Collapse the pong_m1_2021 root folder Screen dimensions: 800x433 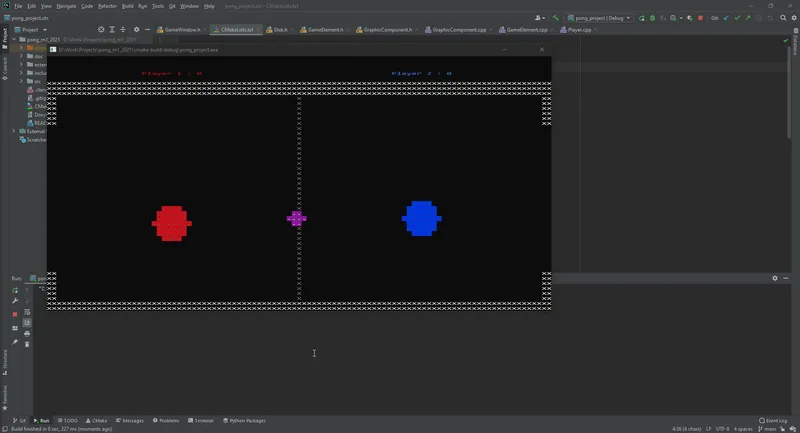14,39
